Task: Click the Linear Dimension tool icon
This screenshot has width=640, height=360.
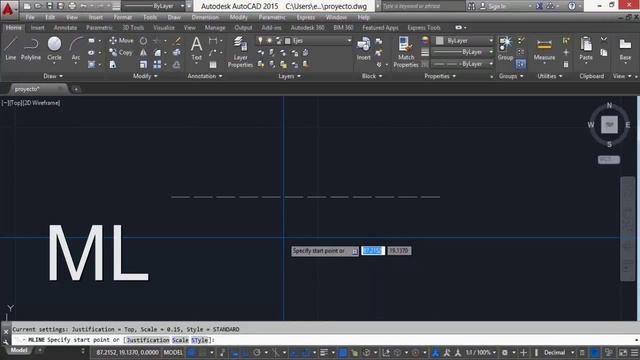Action: [213, 41]
